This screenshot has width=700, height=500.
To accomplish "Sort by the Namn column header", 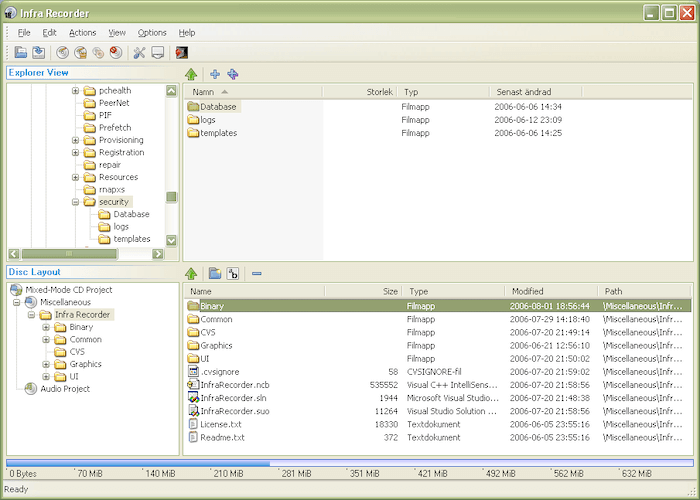I will point(254,92).
